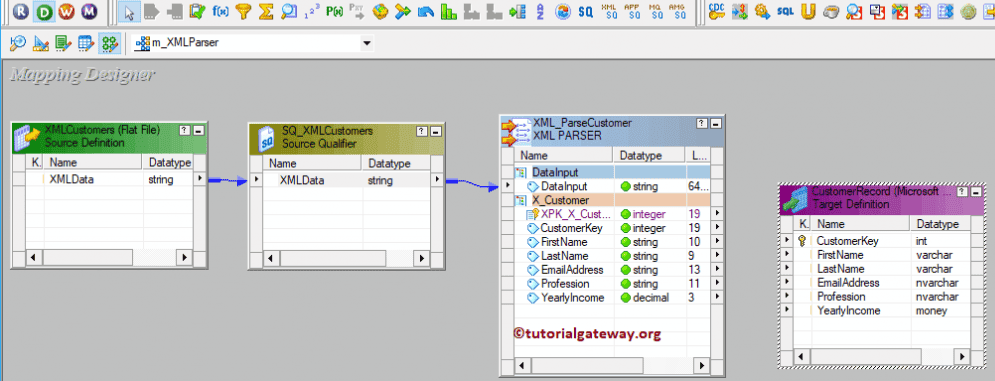Choose the Sequence Generator 123 icon
The width and height of the screenshot is (995, 381).
pos(312,11)
